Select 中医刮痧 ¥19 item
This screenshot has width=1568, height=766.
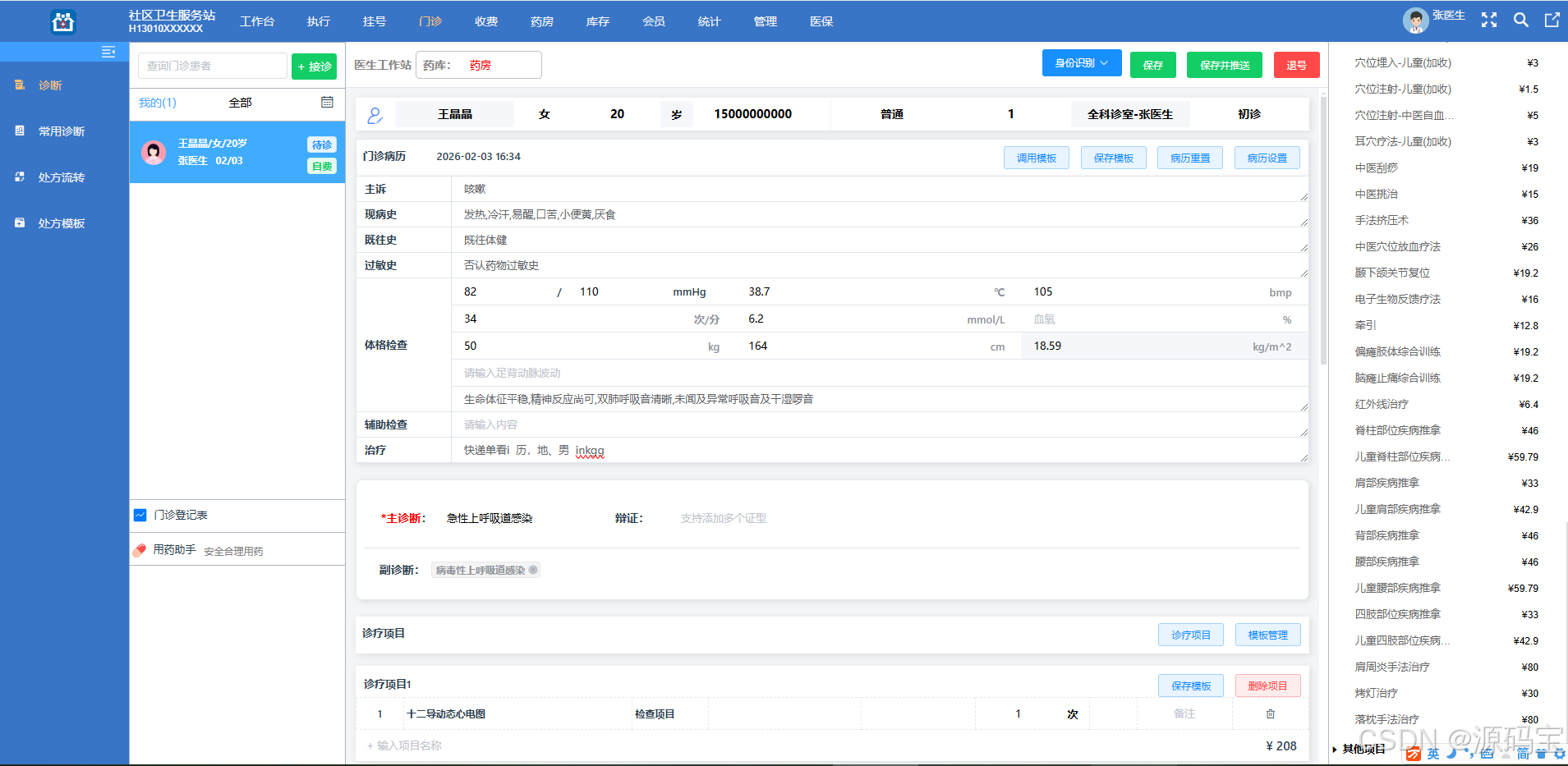tap(1446, 167)
